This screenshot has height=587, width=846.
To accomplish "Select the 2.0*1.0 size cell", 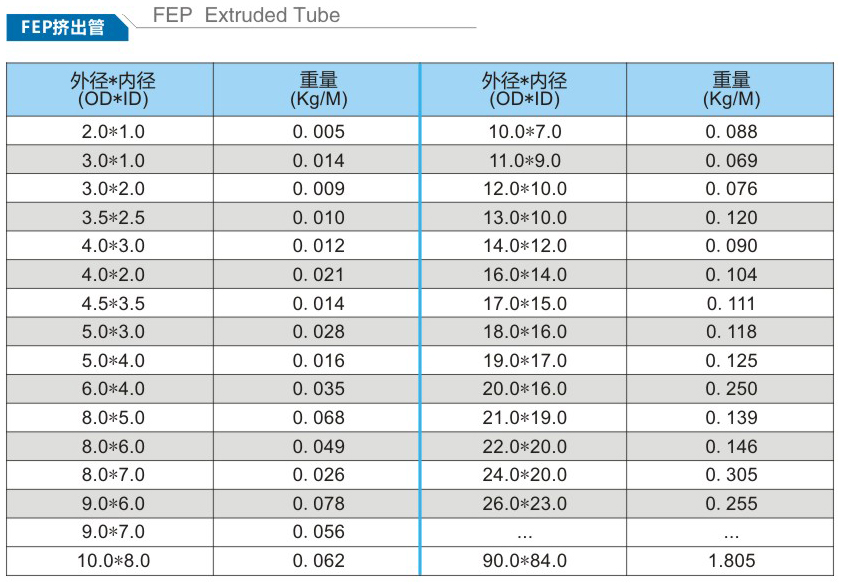I will [x=112, y=132].
